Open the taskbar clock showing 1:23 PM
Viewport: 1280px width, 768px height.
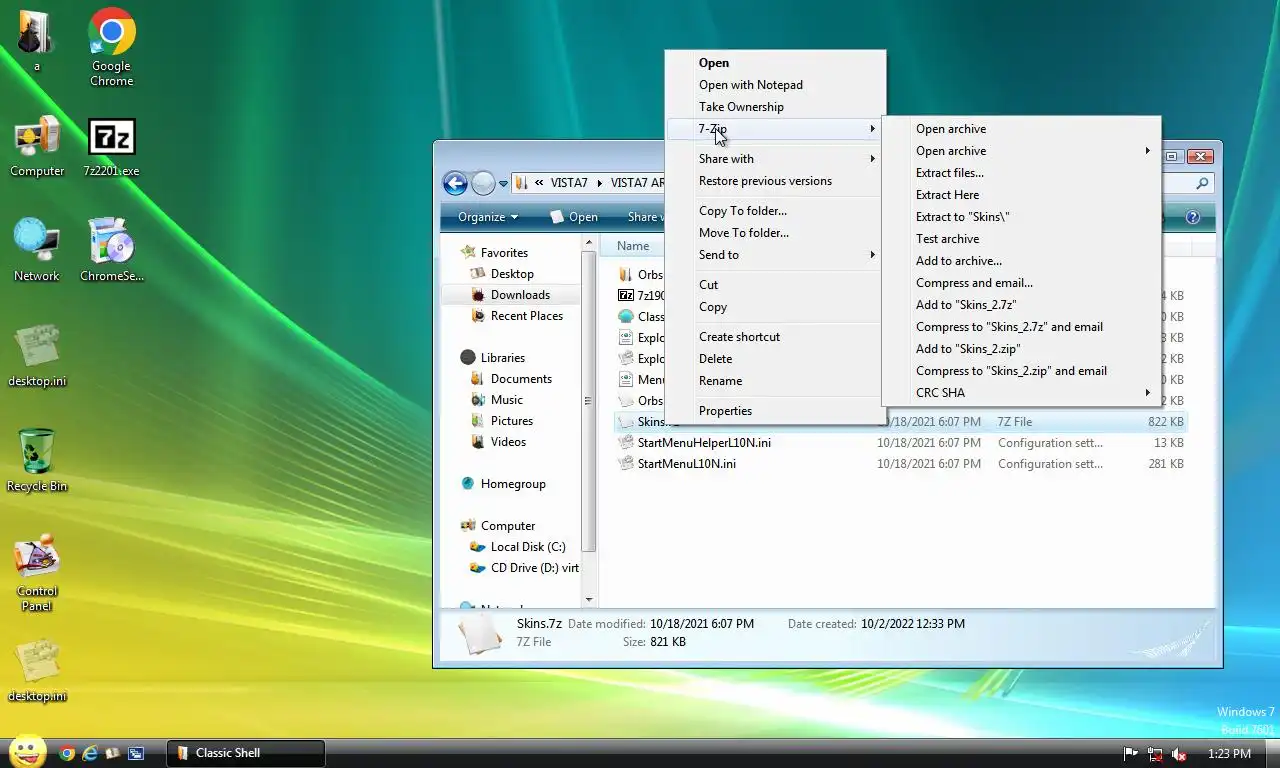1229,754
